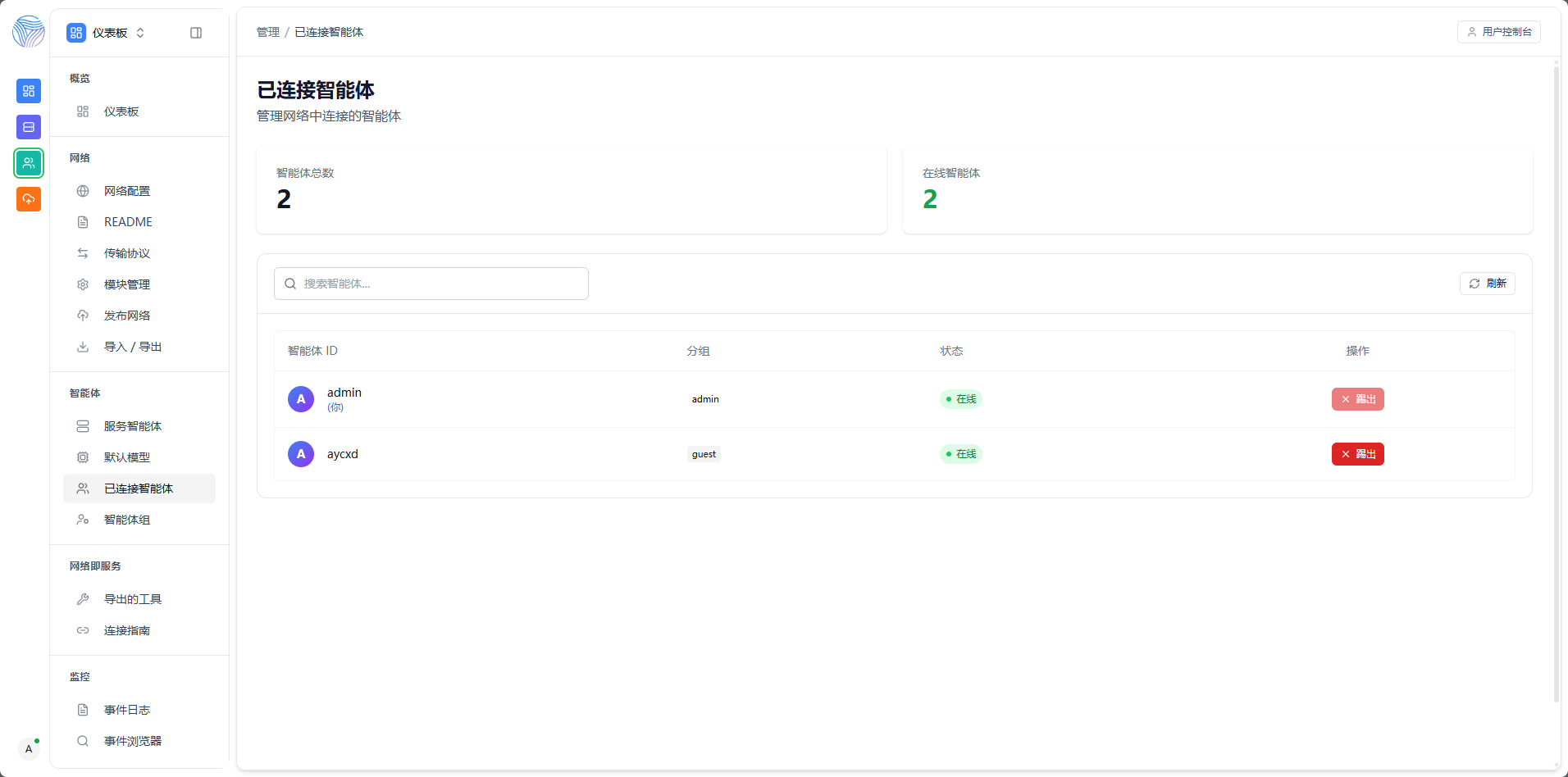The height and width of the screenshot is (777, 1568).
Task: Click the 管理 breadcrumb link
Action: (x=268, y=32)
